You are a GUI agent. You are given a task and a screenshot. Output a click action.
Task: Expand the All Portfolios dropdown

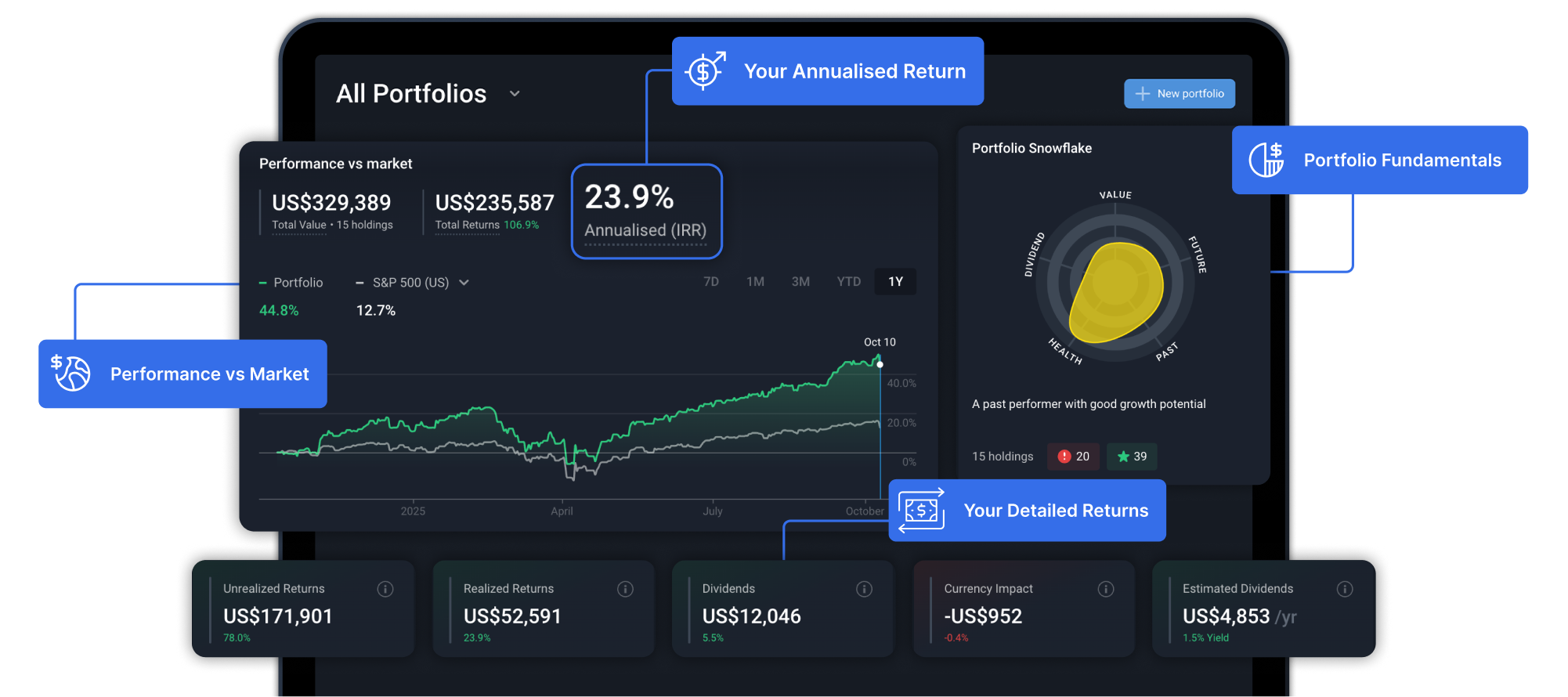(x=515, y=94)
